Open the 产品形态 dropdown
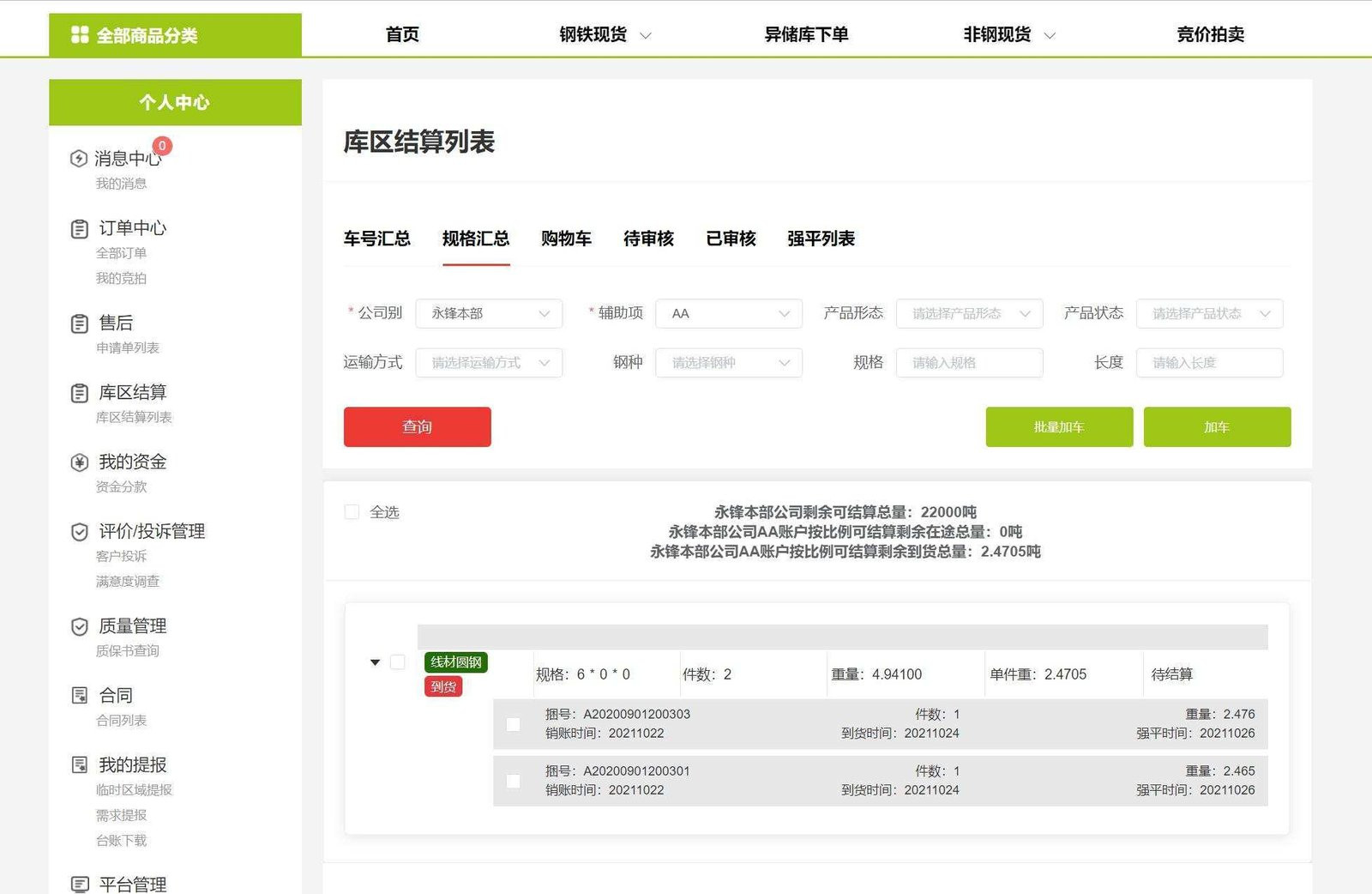The image size is (1372, 894). tap(969, 313)
